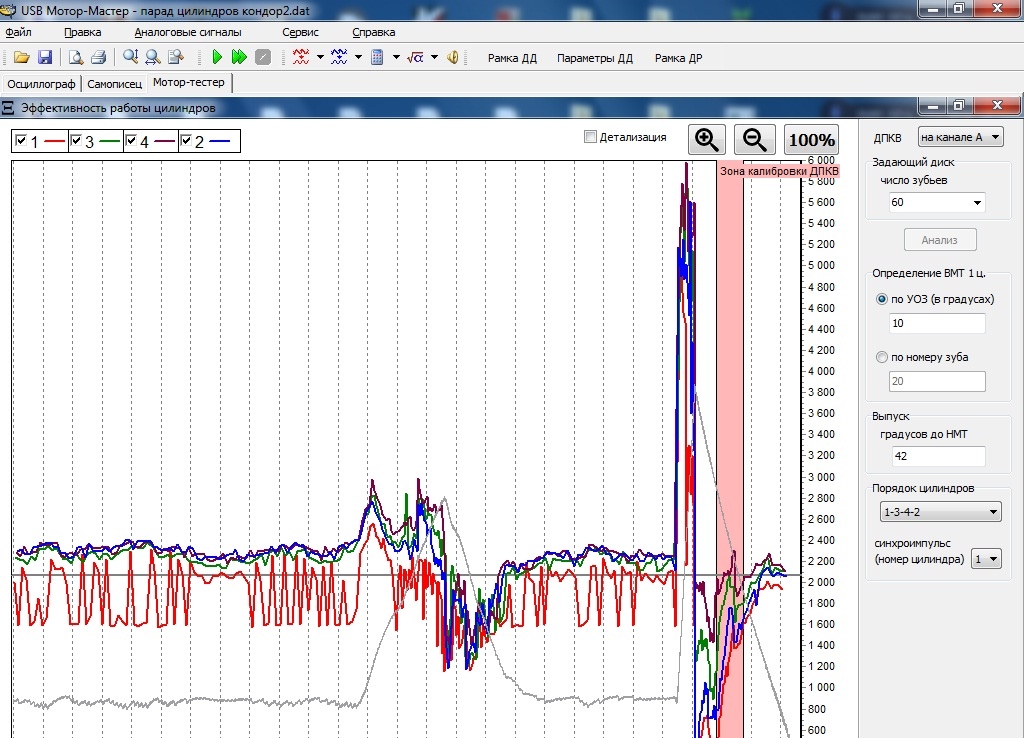Open the Правка menu

click(x=82, y=32)
